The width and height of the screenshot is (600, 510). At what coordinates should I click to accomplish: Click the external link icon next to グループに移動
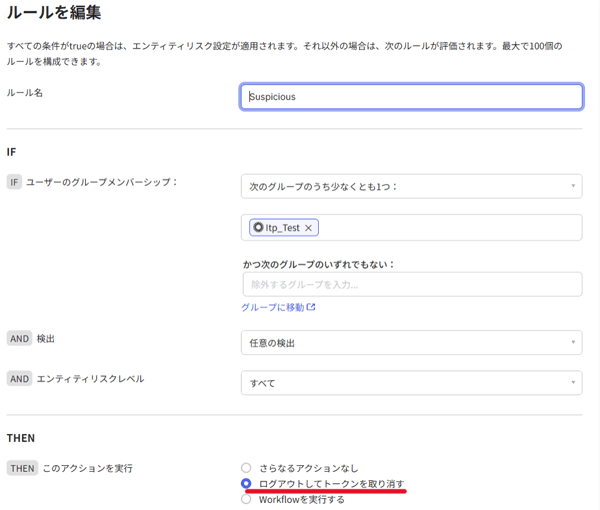[311, 307]
